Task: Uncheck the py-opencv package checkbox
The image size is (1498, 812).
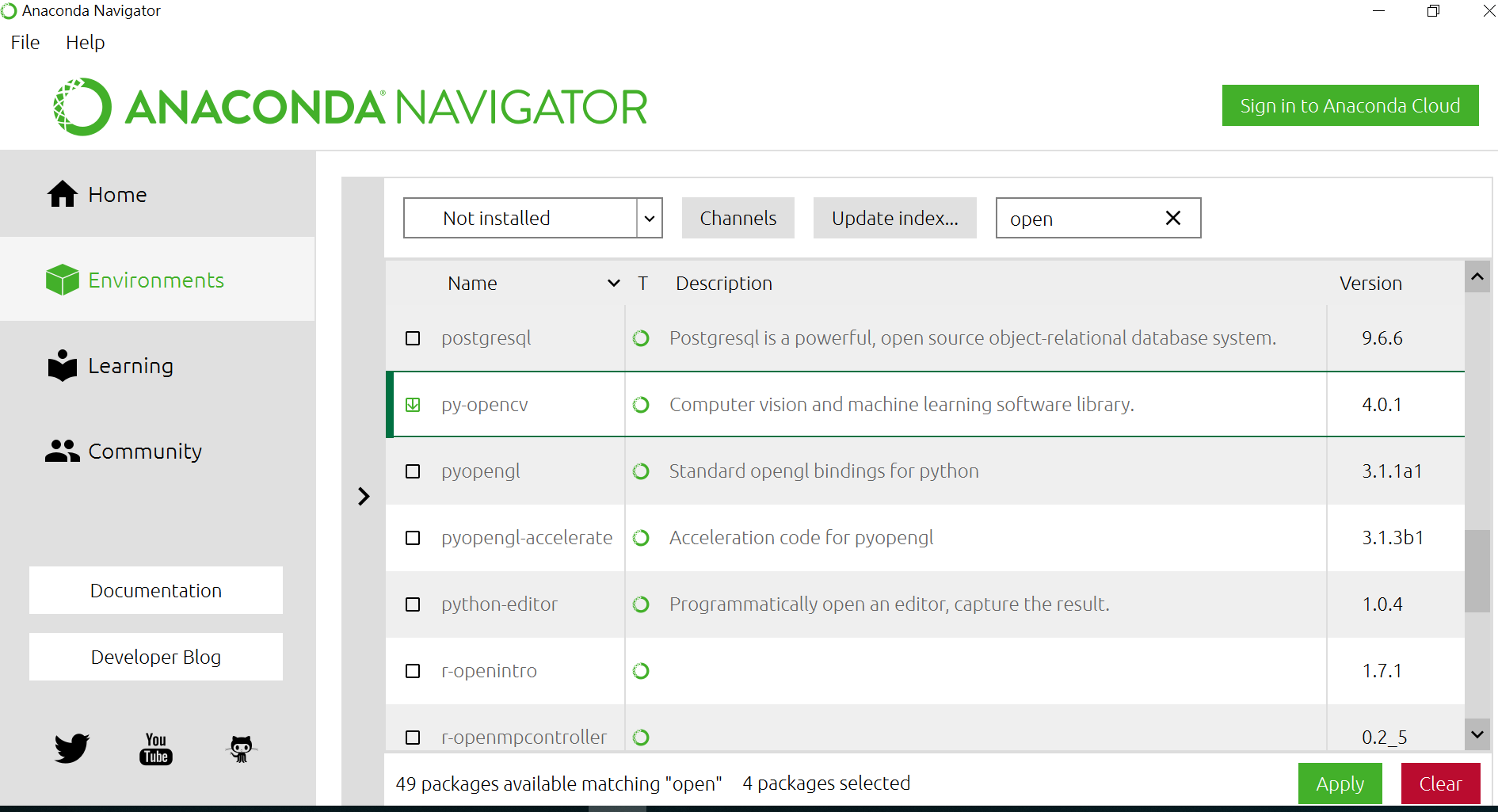Action: click(413, 405)
